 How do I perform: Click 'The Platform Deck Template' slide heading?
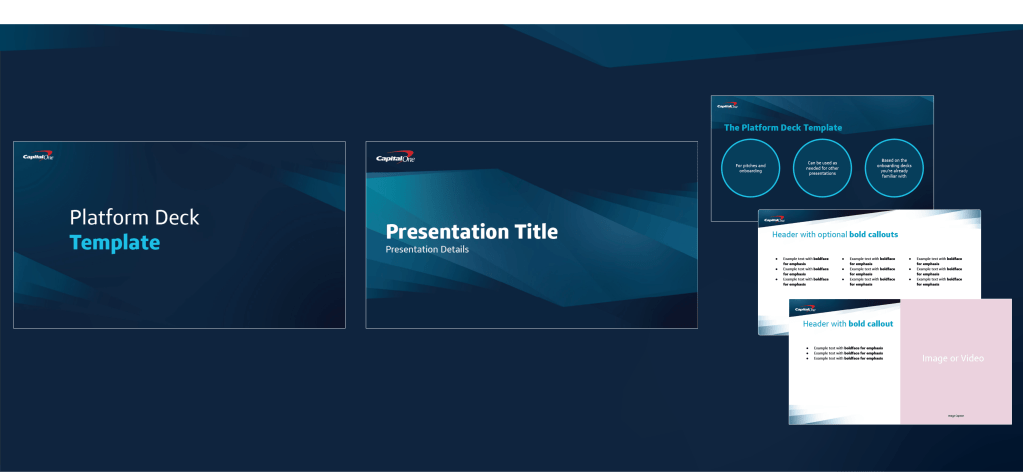(x=782, y=128)
